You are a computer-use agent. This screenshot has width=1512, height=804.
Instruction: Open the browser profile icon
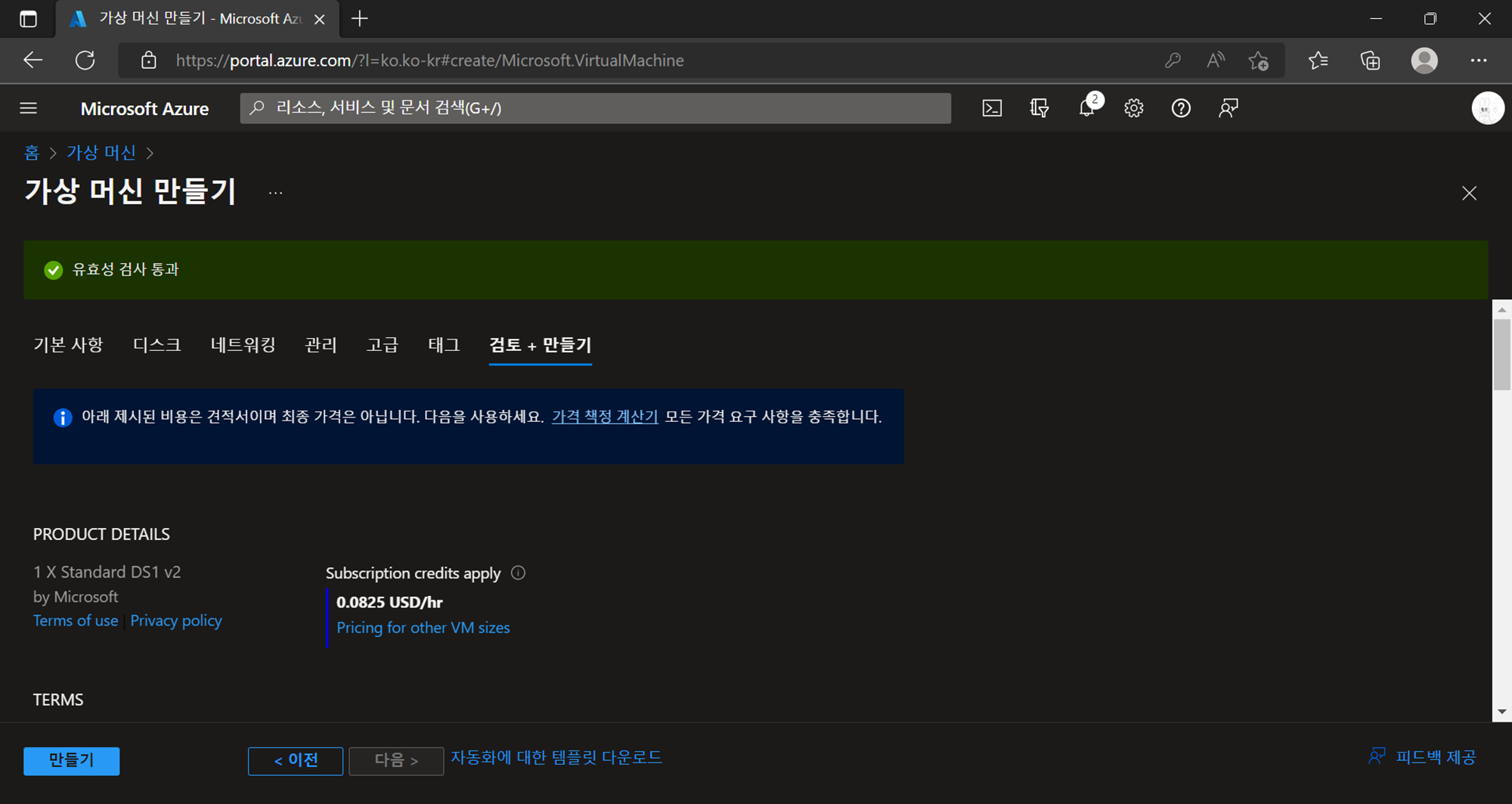[x=1424, y=61]
